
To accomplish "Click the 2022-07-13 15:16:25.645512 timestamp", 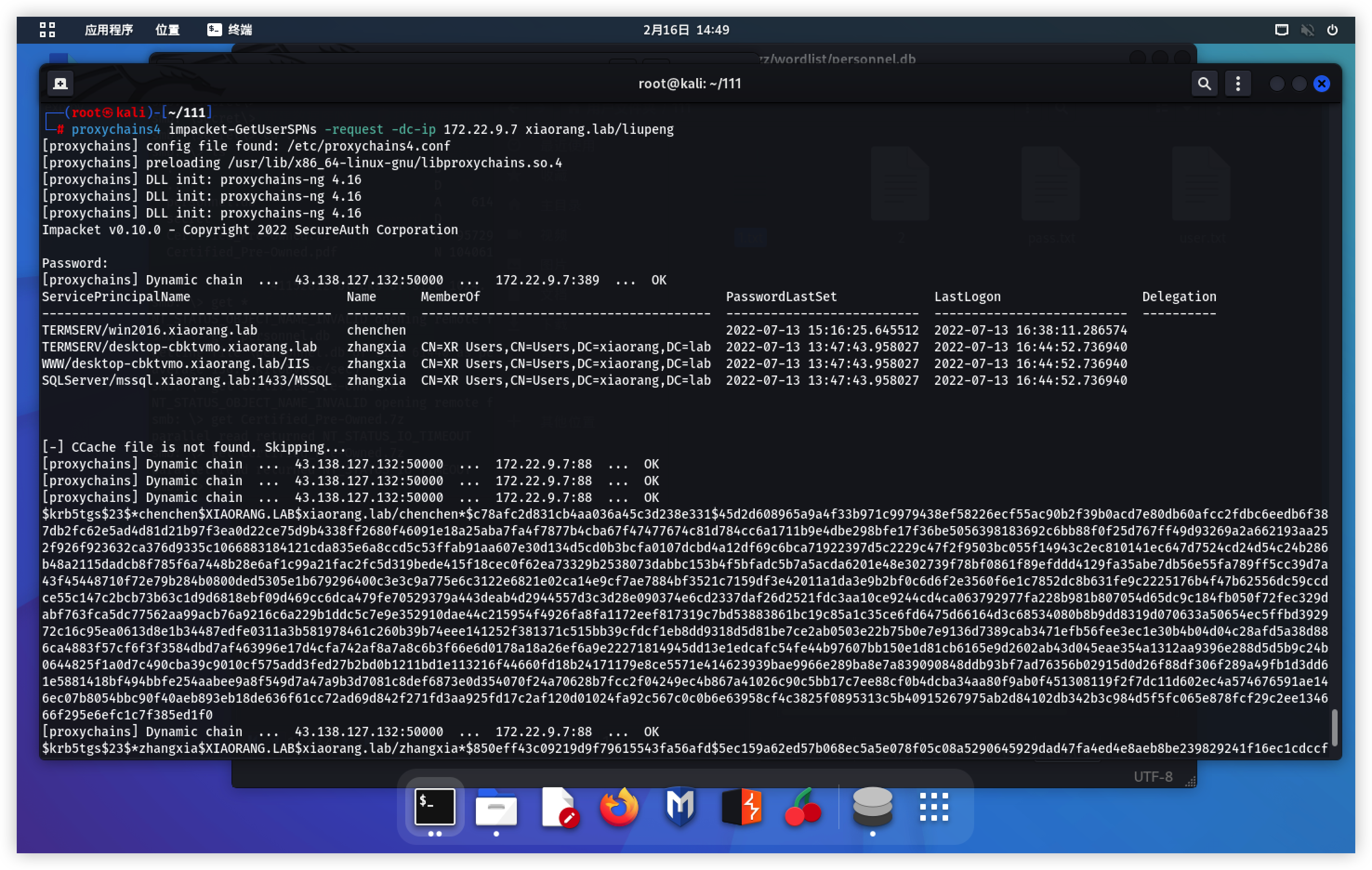I will [x=822, y=330].
